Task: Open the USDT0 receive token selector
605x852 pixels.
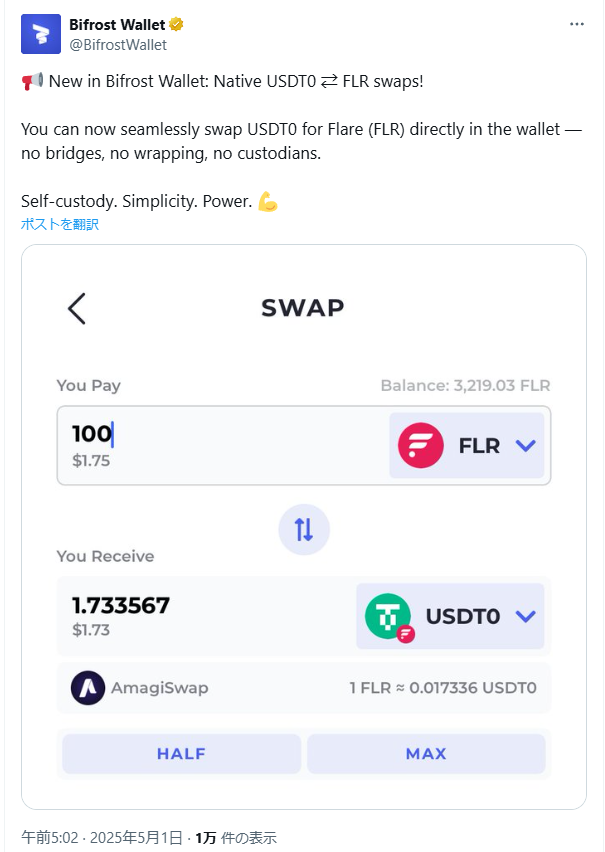Action: [x=450, y=616]
